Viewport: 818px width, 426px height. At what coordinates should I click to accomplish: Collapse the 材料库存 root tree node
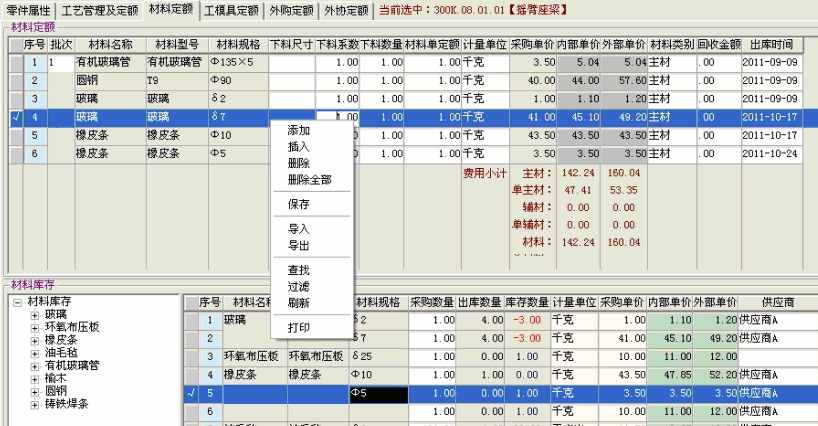[18, 302]
